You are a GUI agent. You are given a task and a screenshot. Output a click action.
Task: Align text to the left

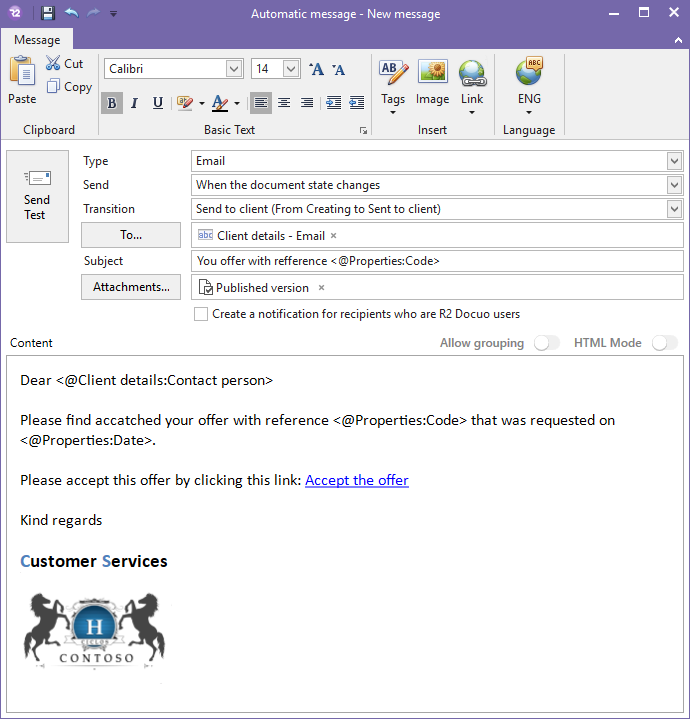pos(261,103)
